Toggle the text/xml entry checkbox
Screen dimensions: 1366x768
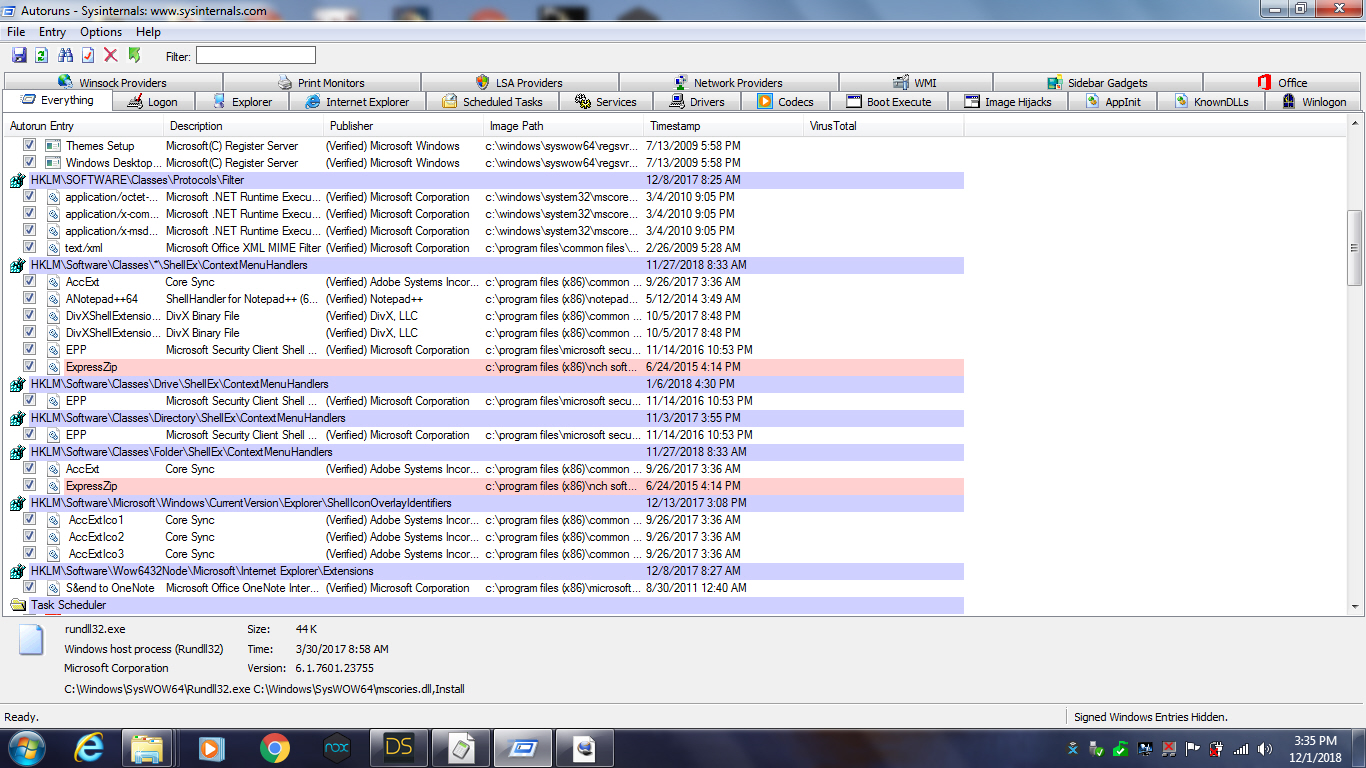click(x=30, y=248)
